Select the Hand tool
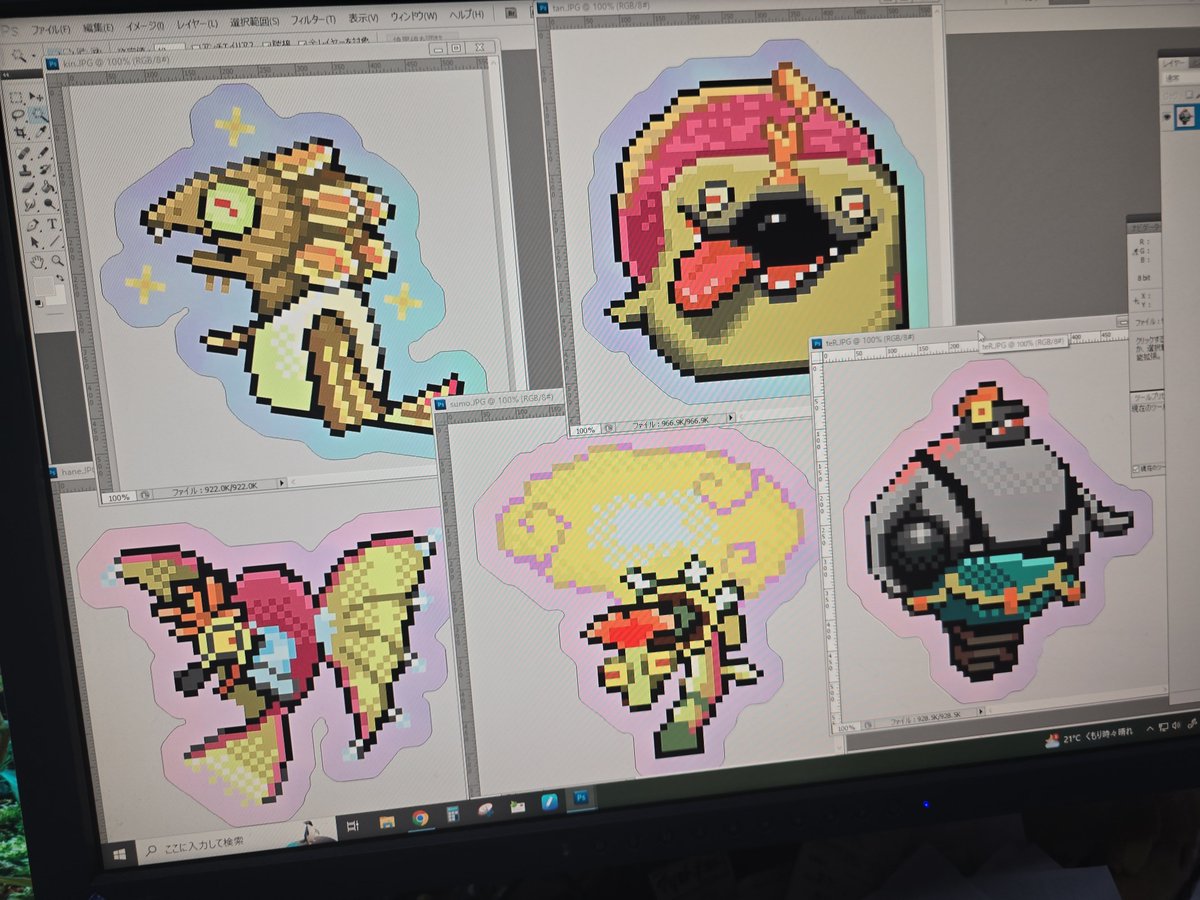The image size is (1200, 900). pos(37,262)
